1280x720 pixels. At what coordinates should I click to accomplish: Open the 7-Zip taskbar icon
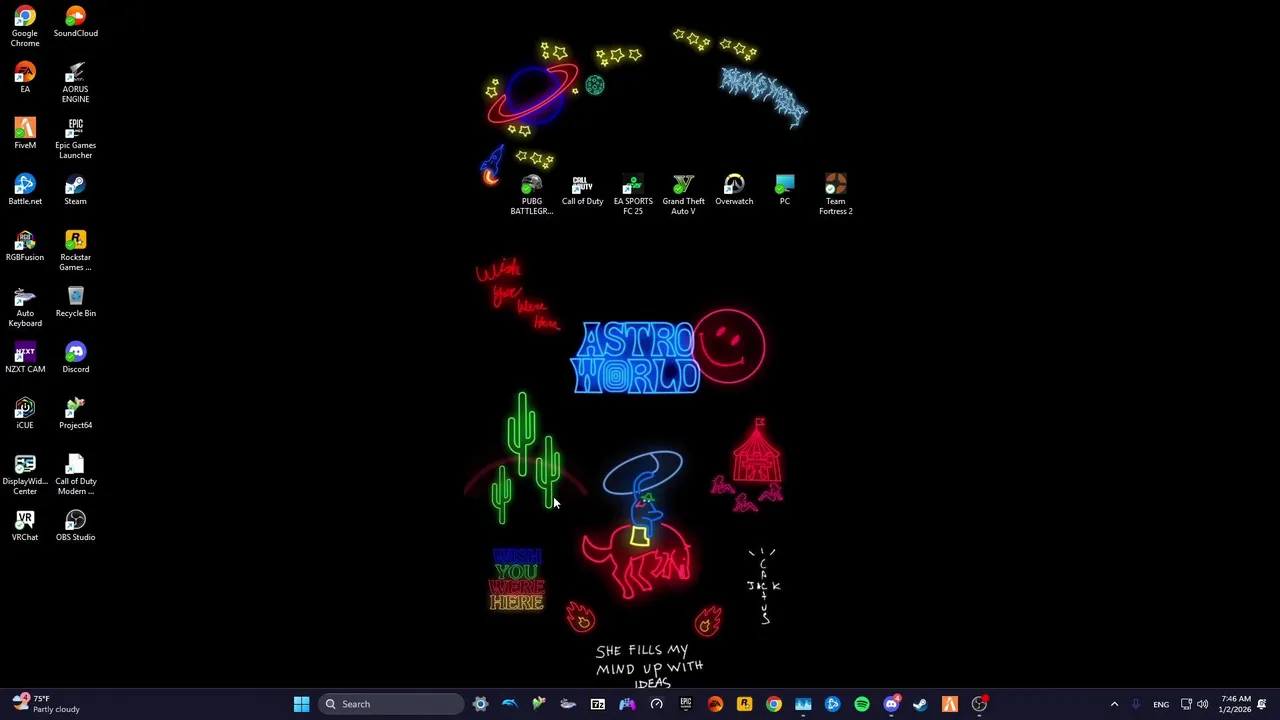coord(597,704)
